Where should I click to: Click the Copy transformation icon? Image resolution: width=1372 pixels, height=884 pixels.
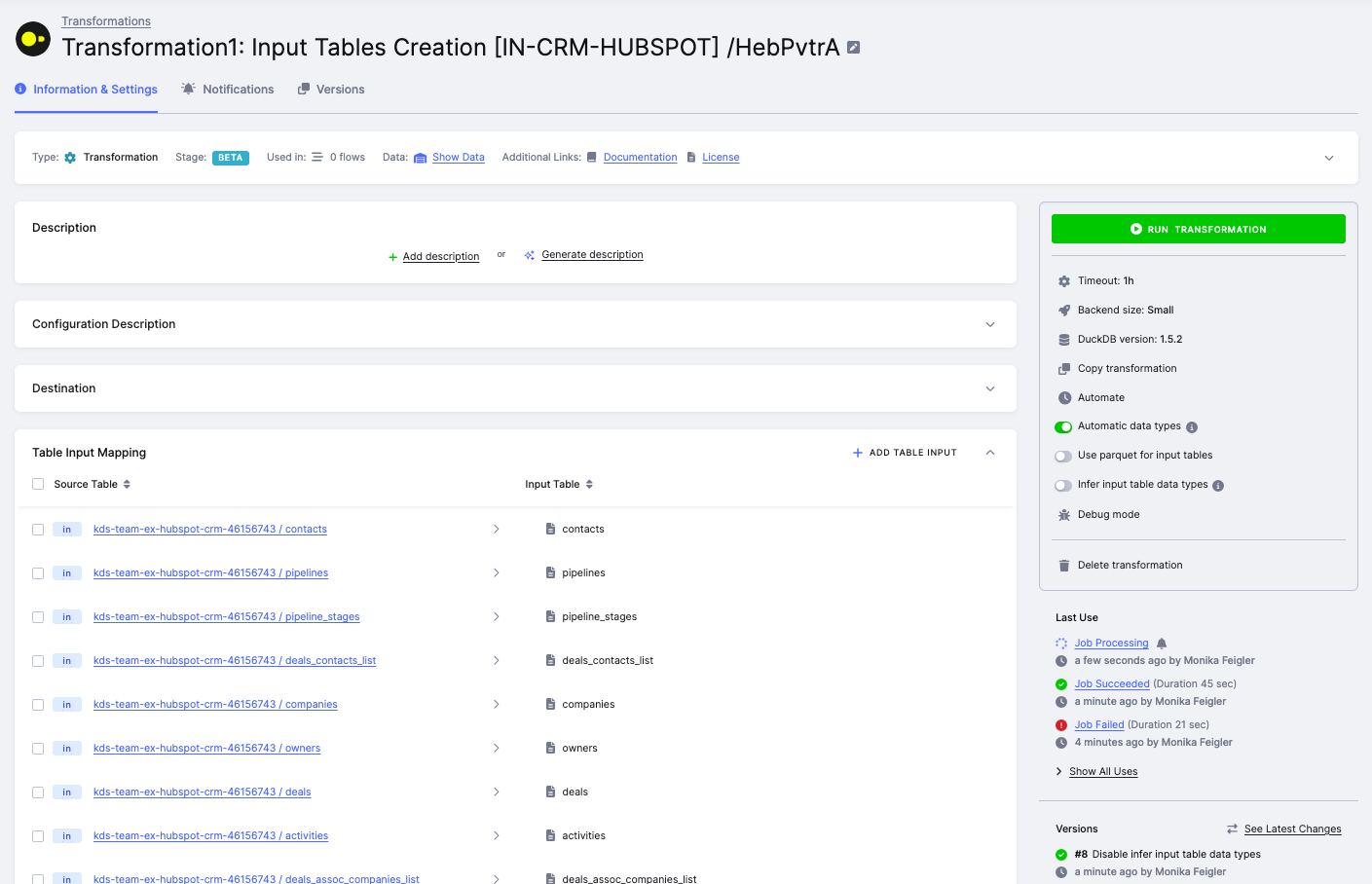tap(1064, 369)
